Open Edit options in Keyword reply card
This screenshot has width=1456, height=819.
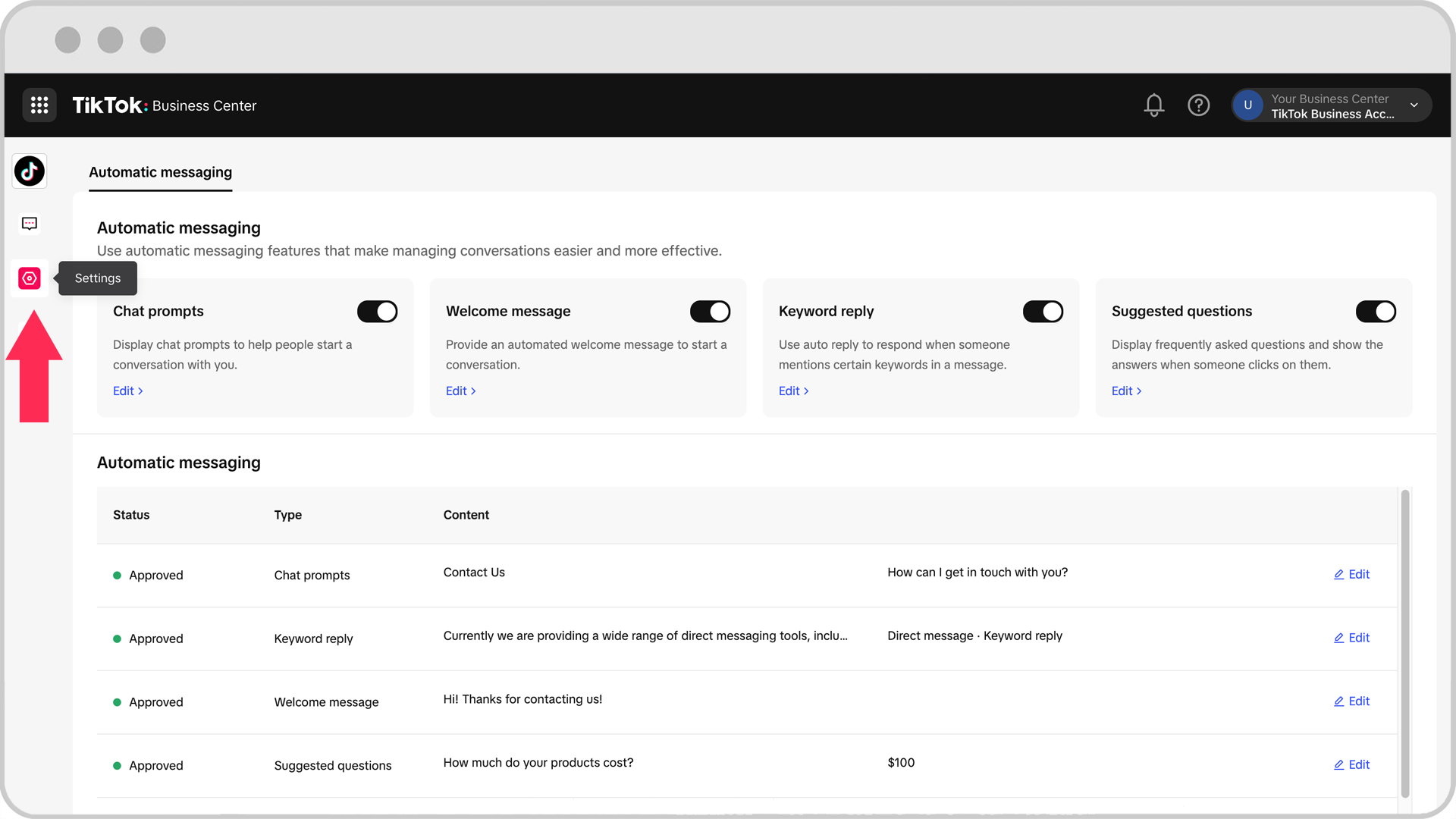pyautogui.click(x=793, y=391)
